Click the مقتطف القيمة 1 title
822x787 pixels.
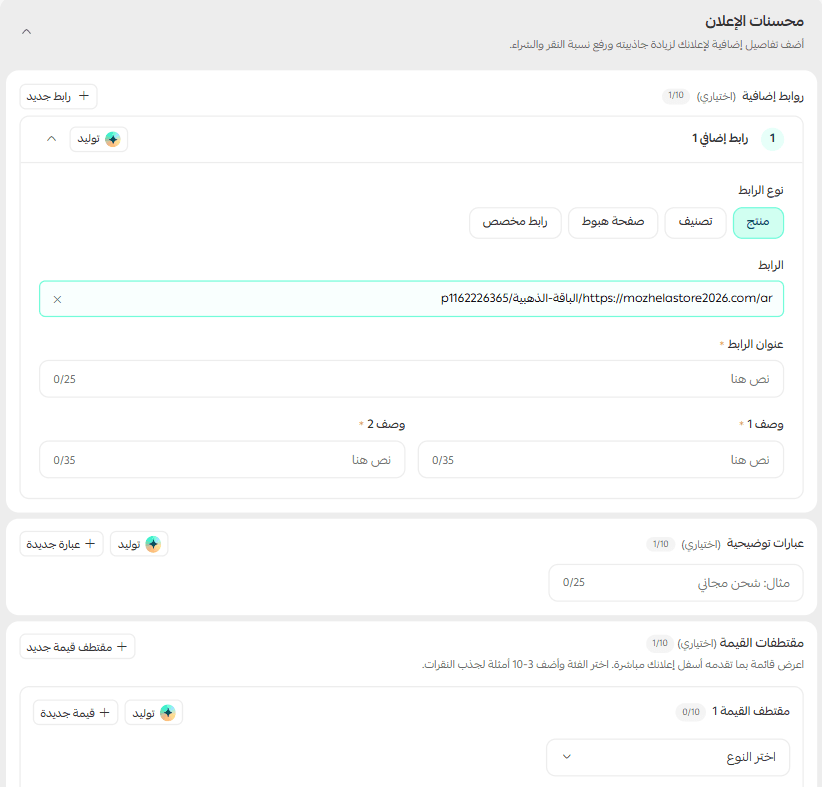[x=751, y=711]
